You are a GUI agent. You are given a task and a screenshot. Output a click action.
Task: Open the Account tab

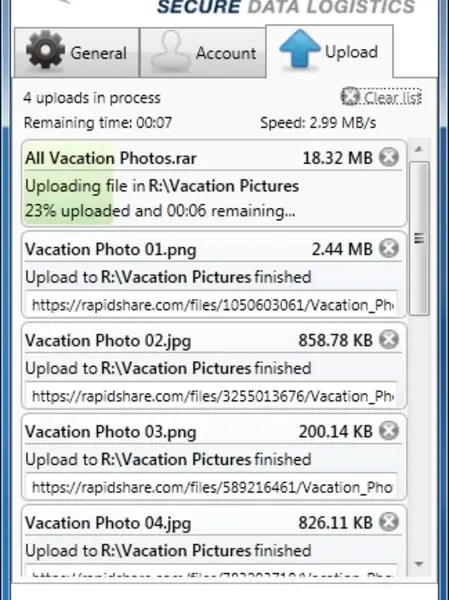point(203,52)
